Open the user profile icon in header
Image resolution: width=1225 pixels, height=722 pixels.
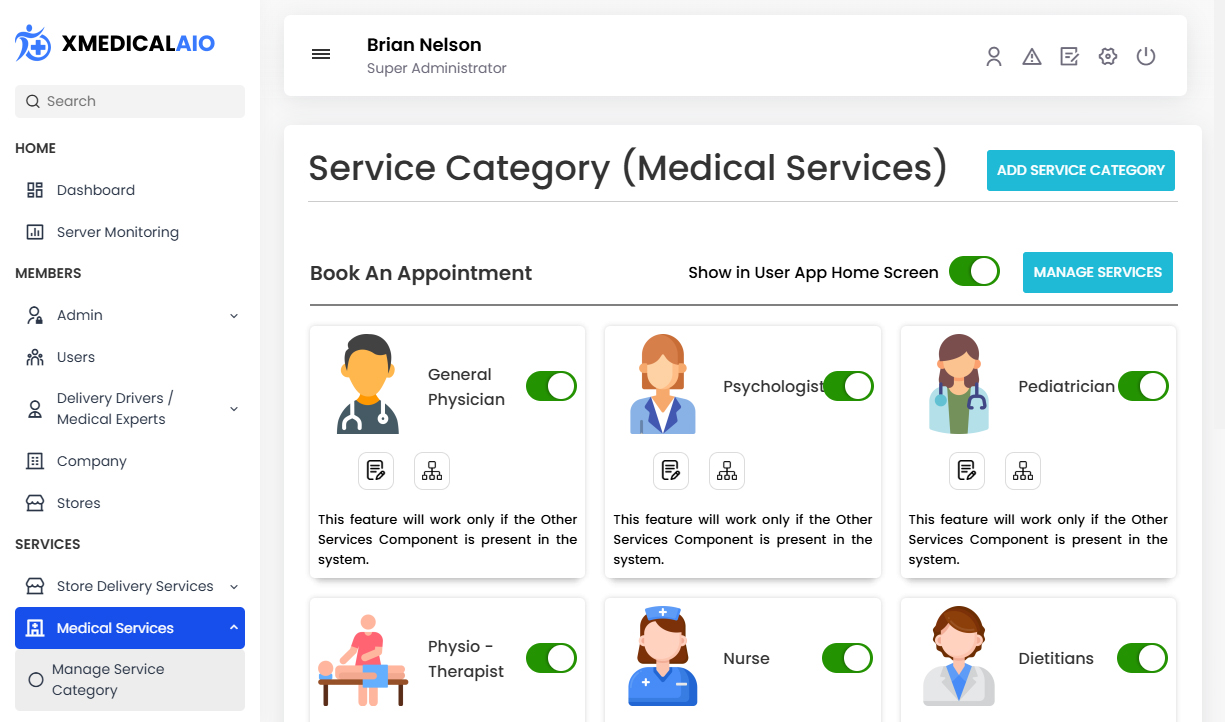(993, 57)
